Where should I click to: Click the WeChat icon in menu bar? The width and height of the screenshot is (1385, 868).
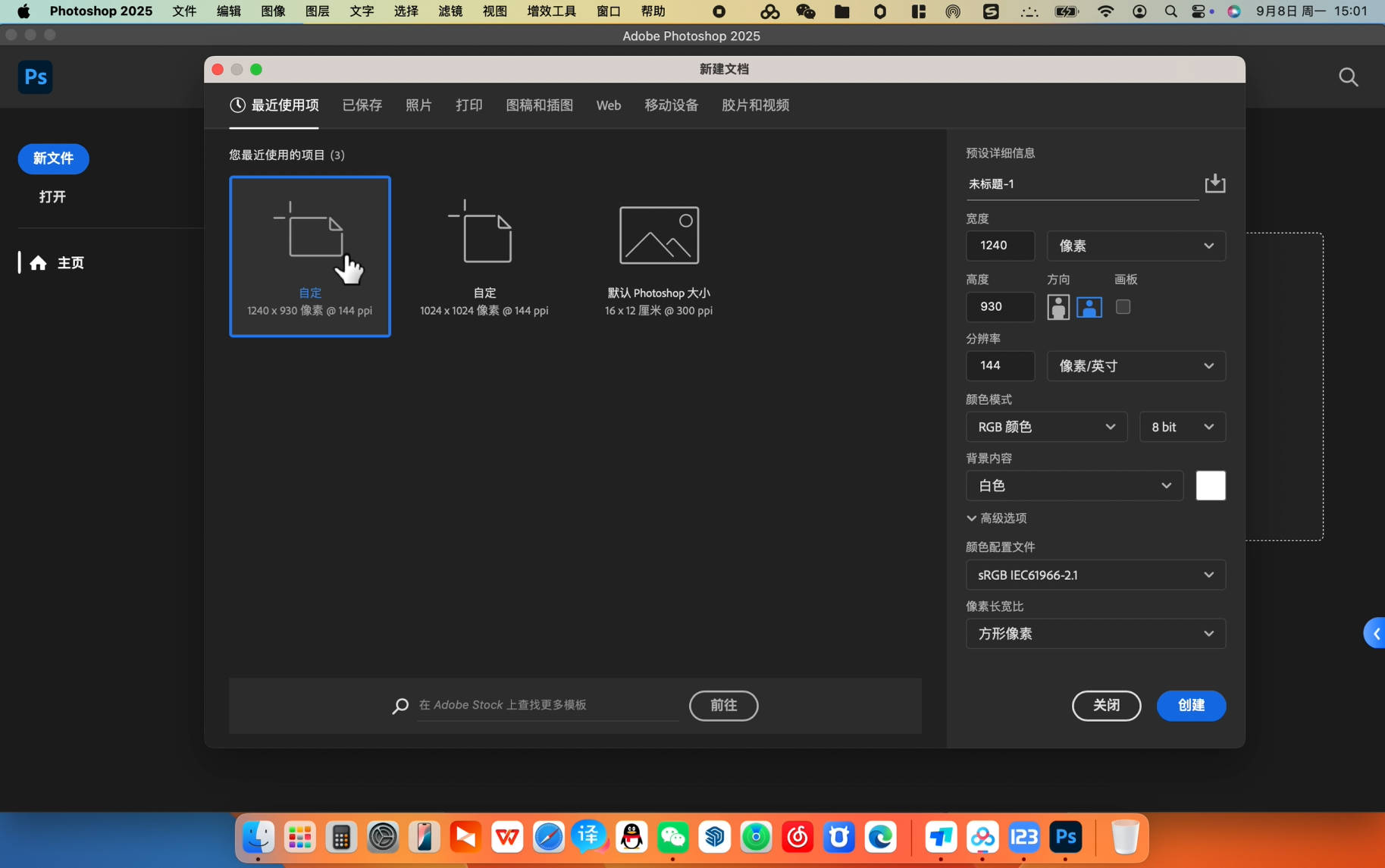coord(805,11)
